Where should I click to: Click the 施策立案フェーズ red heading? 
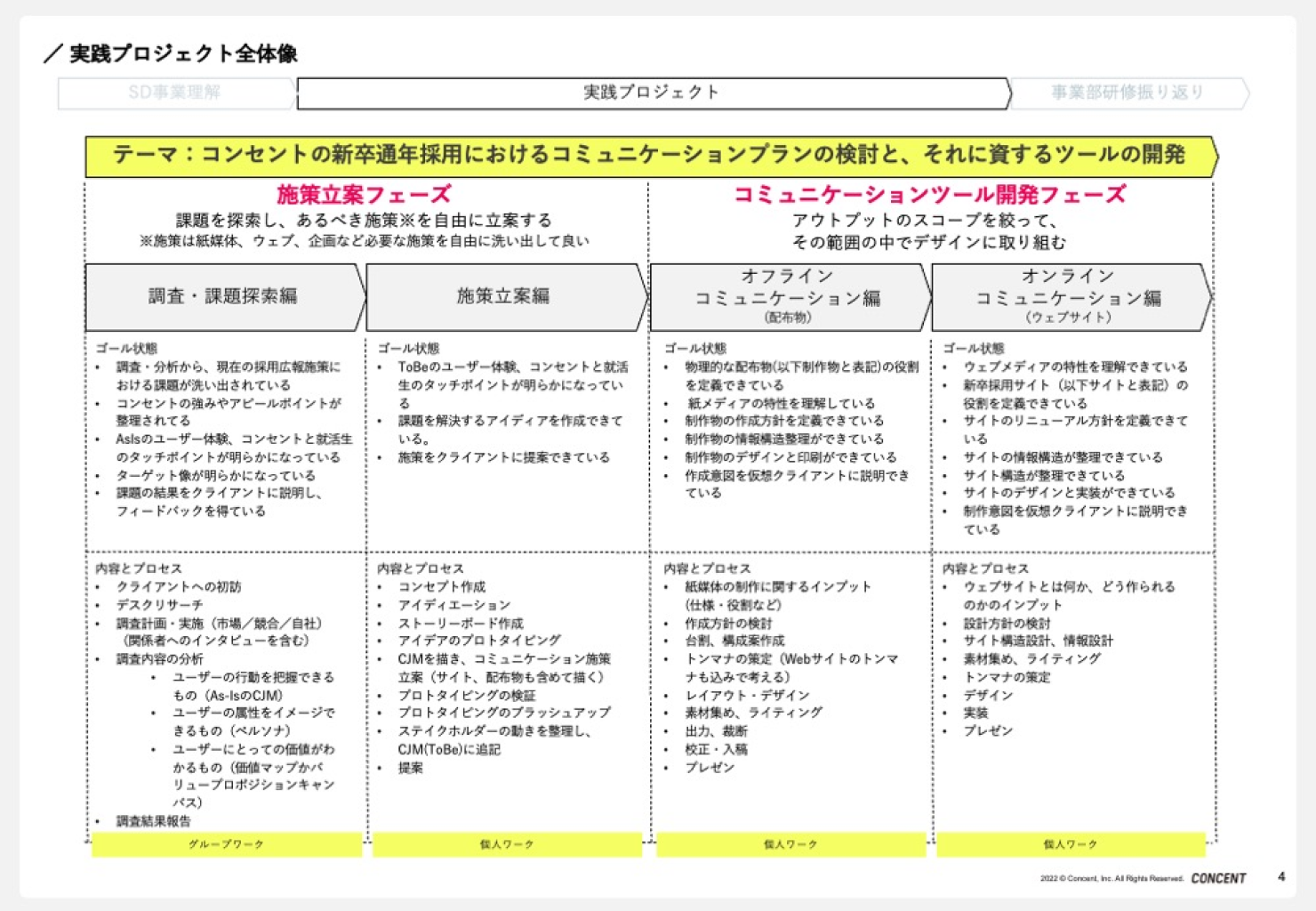(x=364, y=194)
